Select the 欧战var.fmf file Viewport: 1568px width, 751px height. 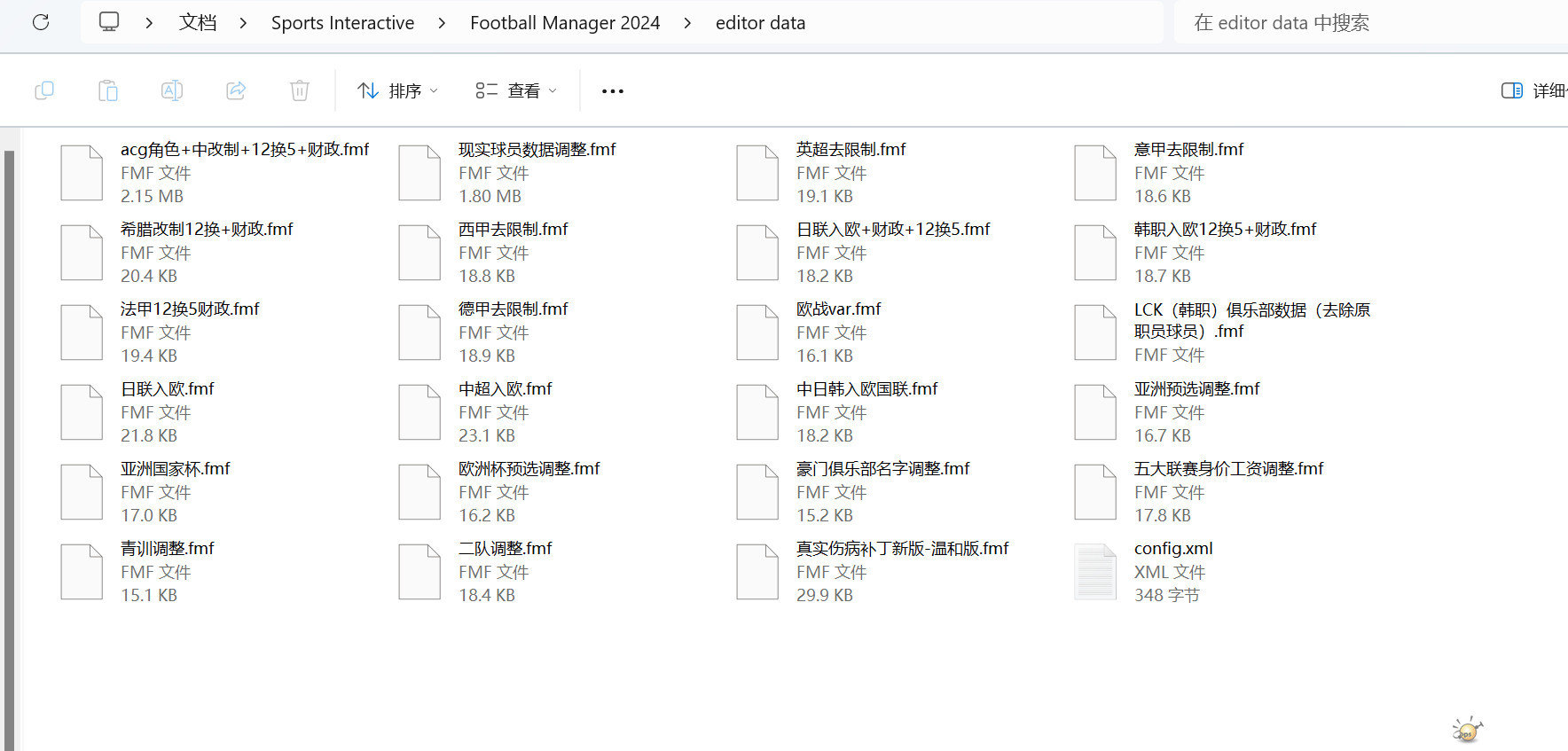838,309
